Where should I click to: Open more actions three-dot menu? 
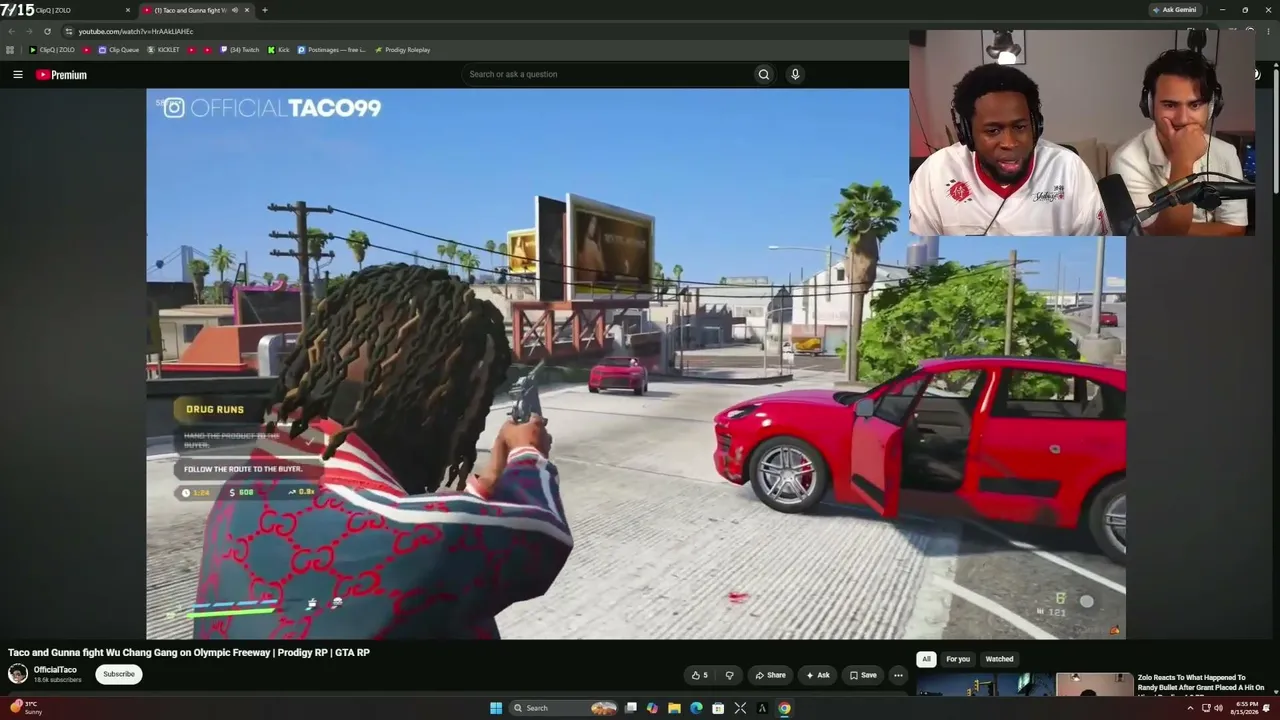[x=898, y=675]
